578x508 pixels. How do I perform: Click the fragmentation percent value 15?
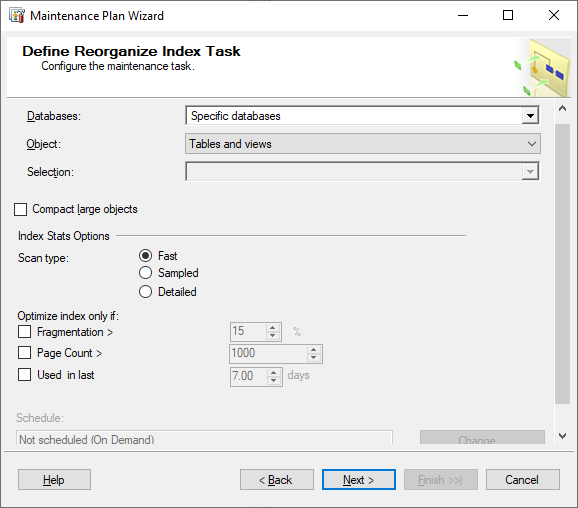pyautogui.click(x=248, y=331)
